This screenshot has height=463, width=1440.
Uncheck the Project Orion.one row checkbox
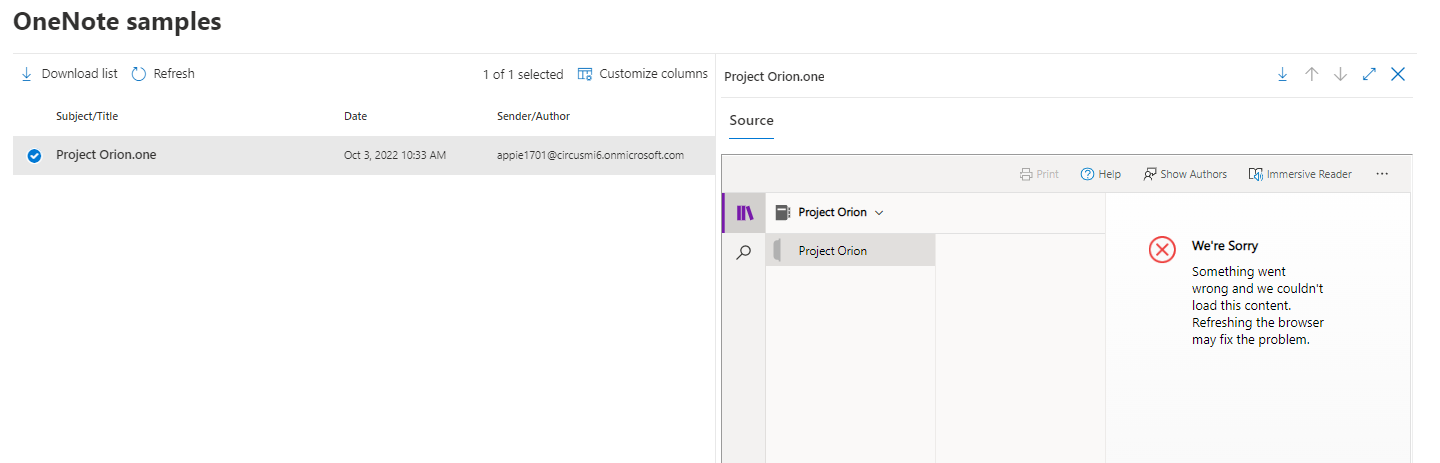[x=34, y=156]
